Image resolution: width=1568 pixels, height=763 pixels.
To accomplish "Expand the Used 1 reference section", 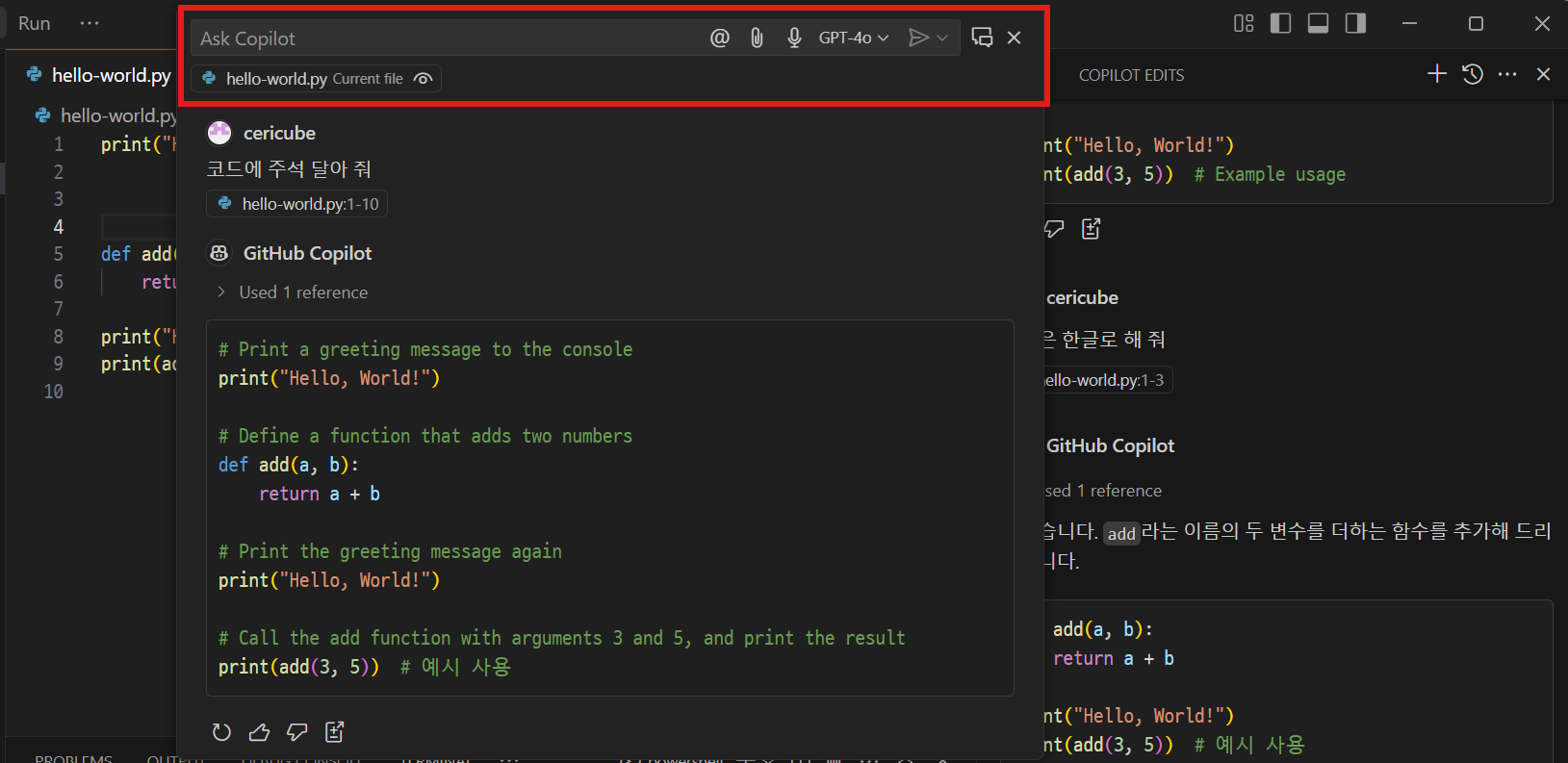I will [x=293, y=292].
